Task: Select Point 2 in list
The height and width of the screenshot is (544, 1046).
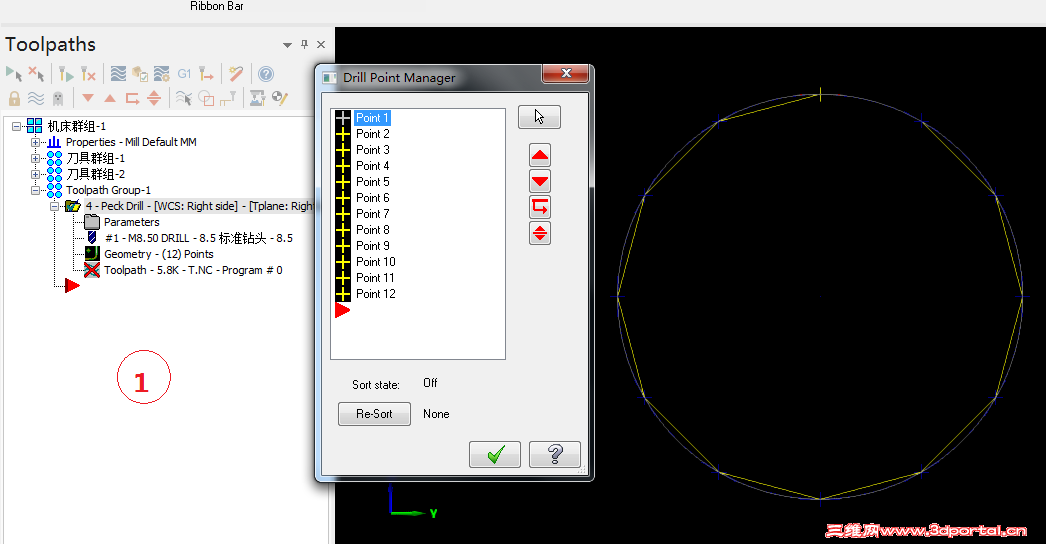Action: click(372, 134)
